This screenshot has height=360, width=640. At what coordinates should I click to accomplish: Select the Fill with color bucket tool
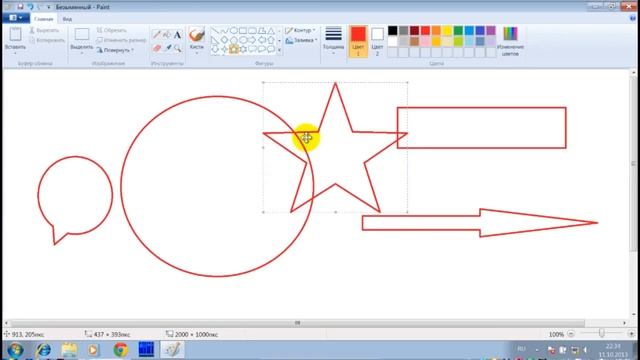[x=167, y=35]
